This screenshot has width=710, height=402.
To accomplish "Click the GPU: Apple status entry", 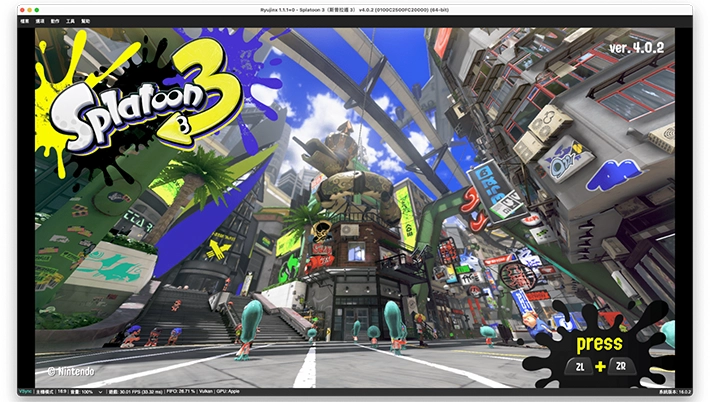I will [228, 392].
